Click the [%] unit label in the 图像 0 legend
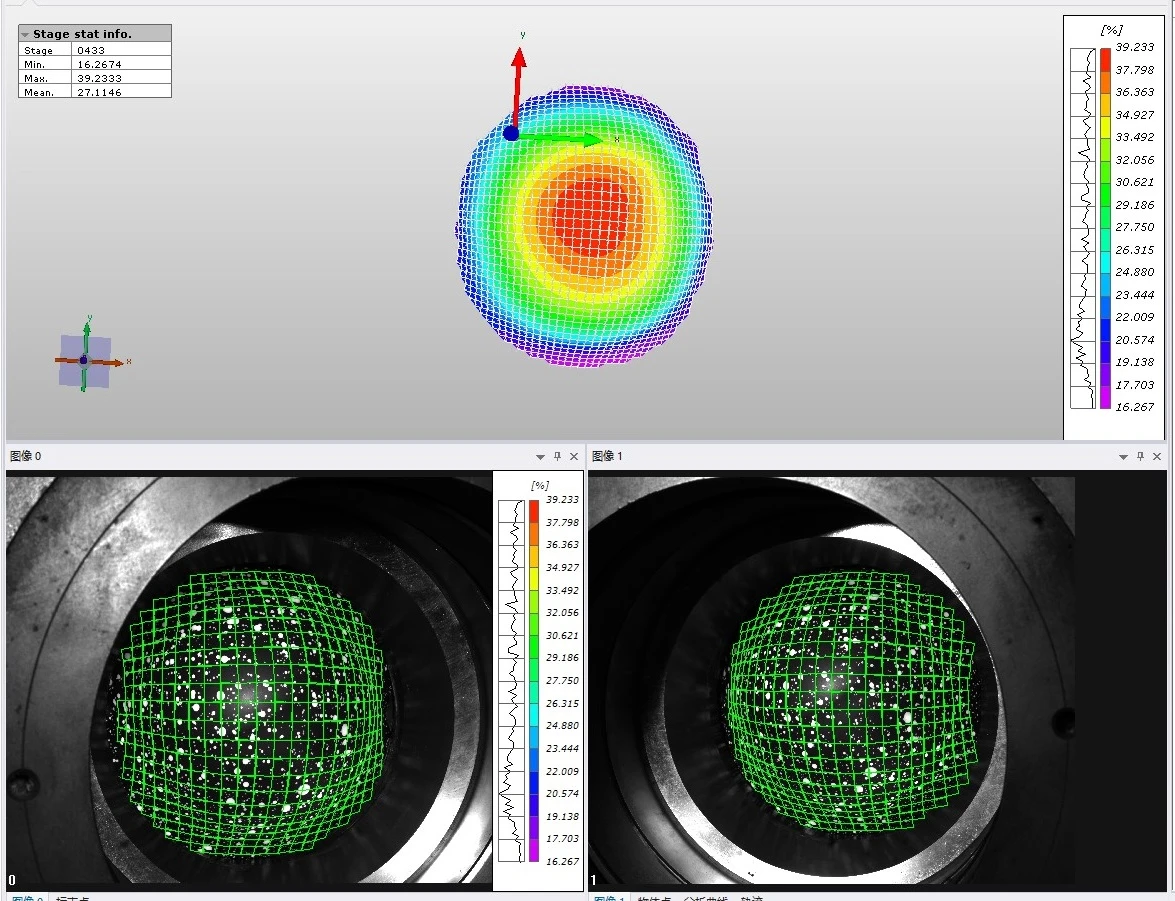 (540, 485)
